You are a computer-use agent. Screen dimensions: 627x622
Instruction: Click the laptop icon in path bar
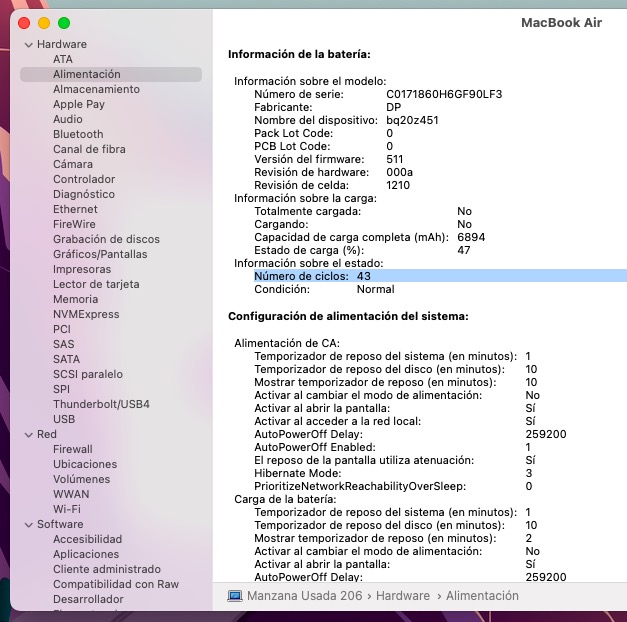[235, 596]
